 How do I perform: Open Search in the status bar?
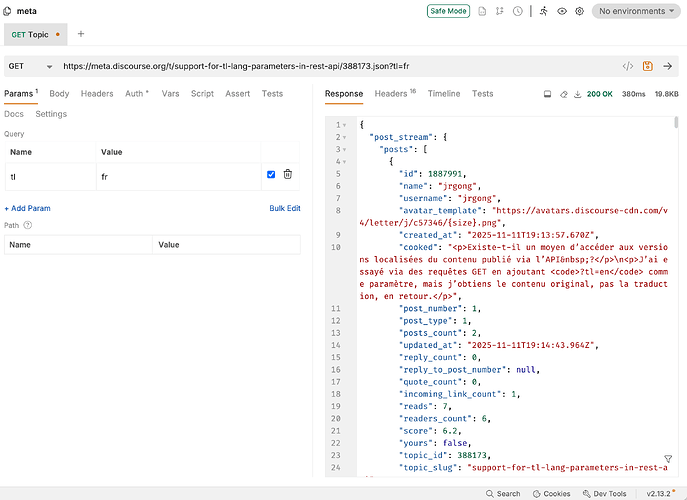tap(503, 493)
